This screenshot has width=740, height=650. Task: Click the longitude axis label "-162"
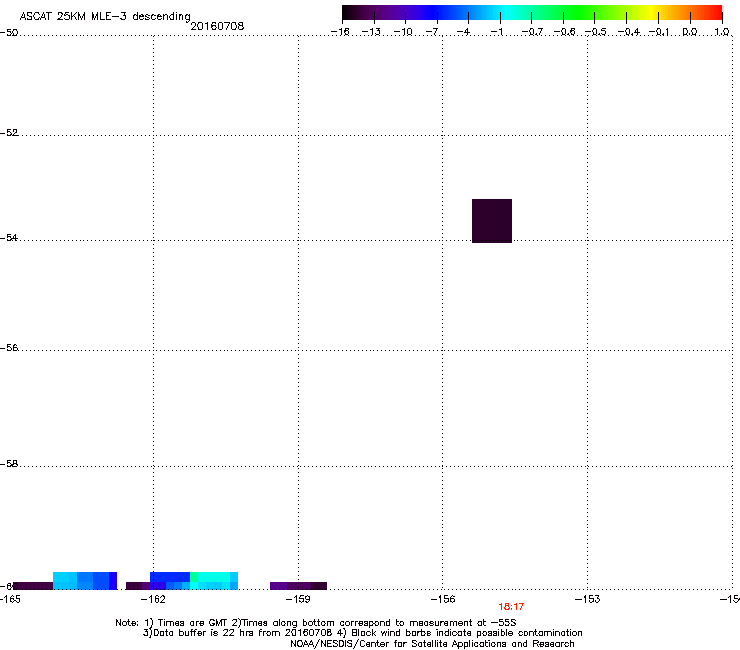tap(154, 599)
